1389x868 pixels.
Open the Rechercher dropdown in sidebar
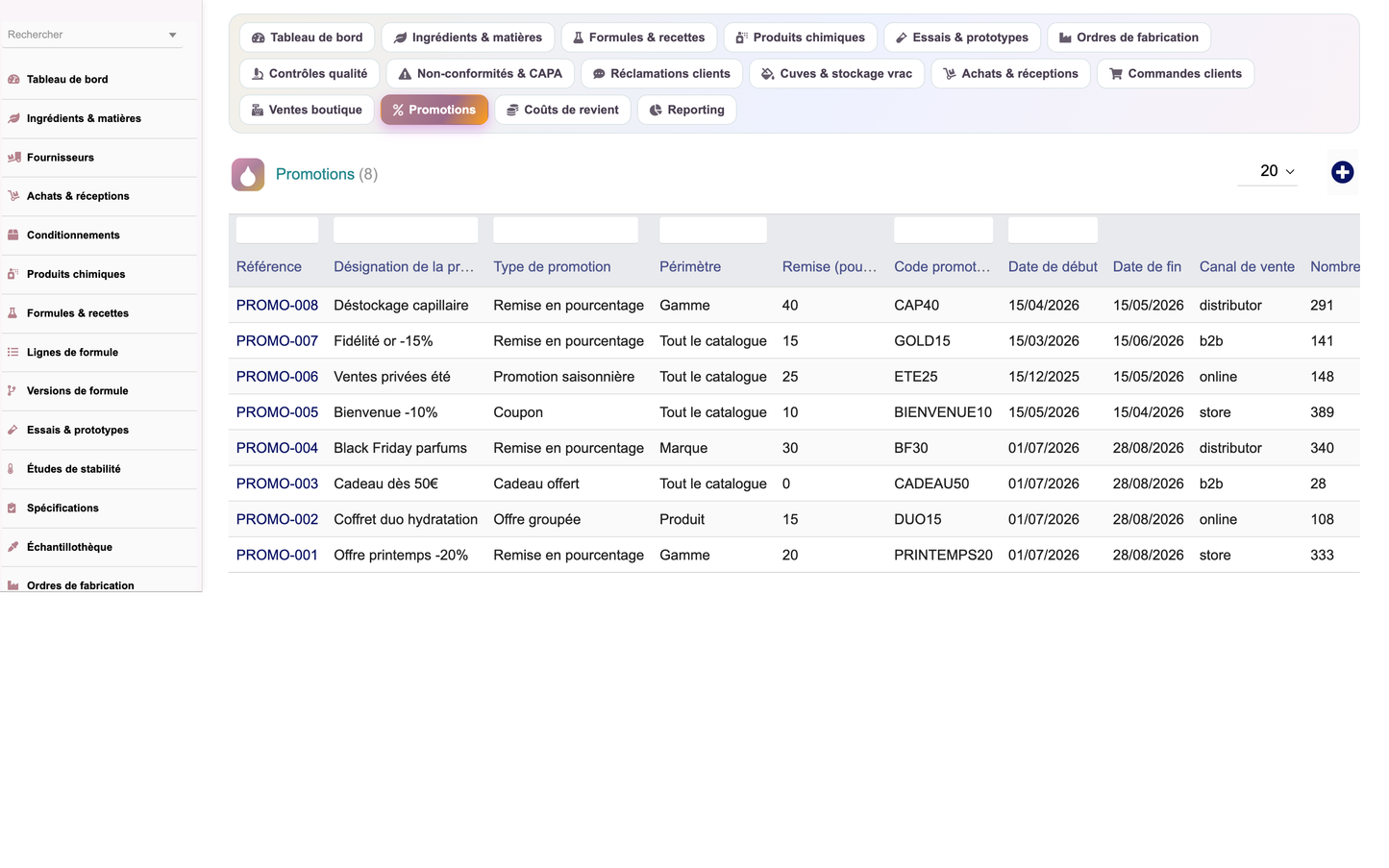[92, 35]
